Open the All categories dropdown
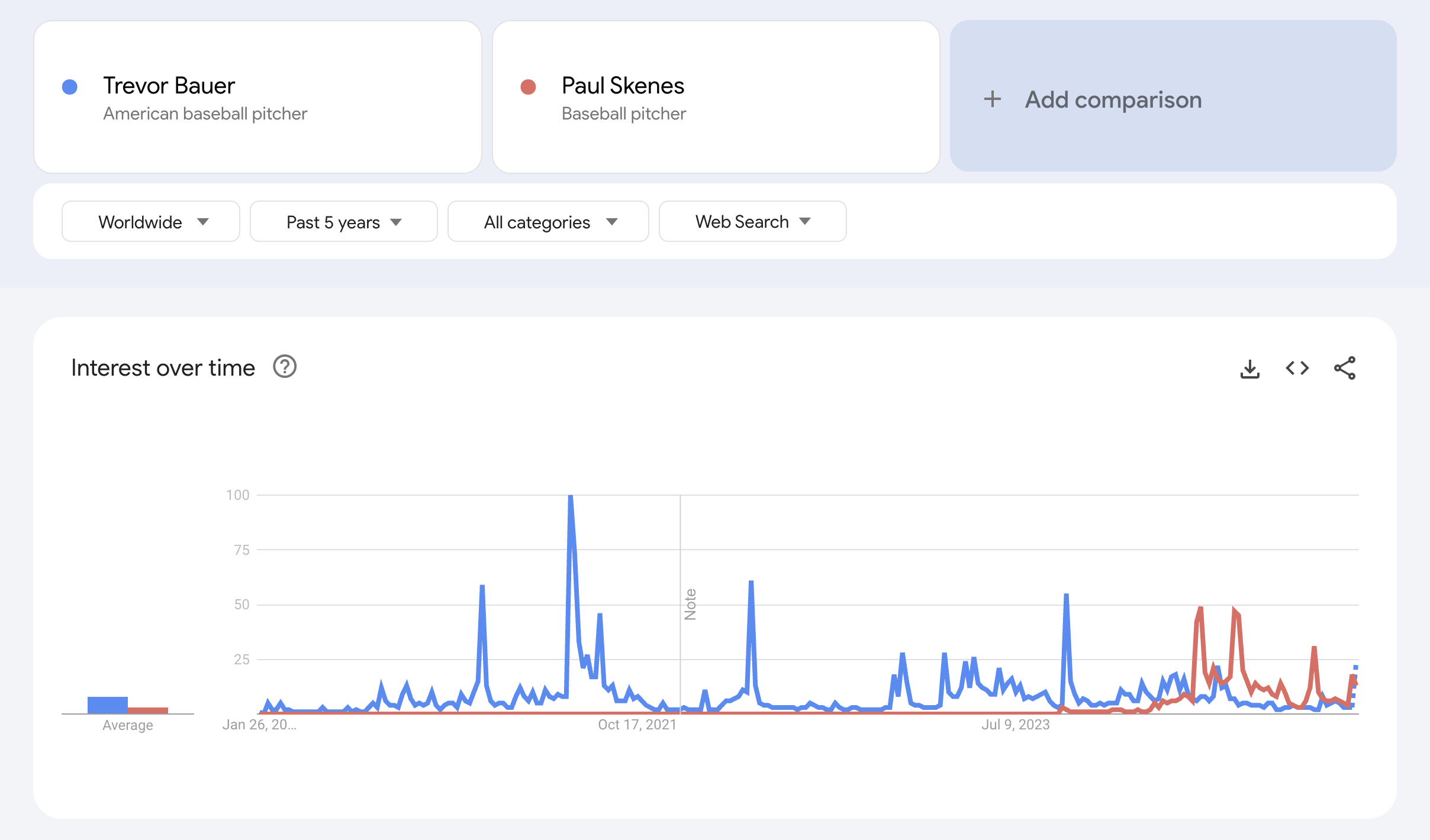The height and width of the screenshot is (840, 1430). tap(547, 222)
